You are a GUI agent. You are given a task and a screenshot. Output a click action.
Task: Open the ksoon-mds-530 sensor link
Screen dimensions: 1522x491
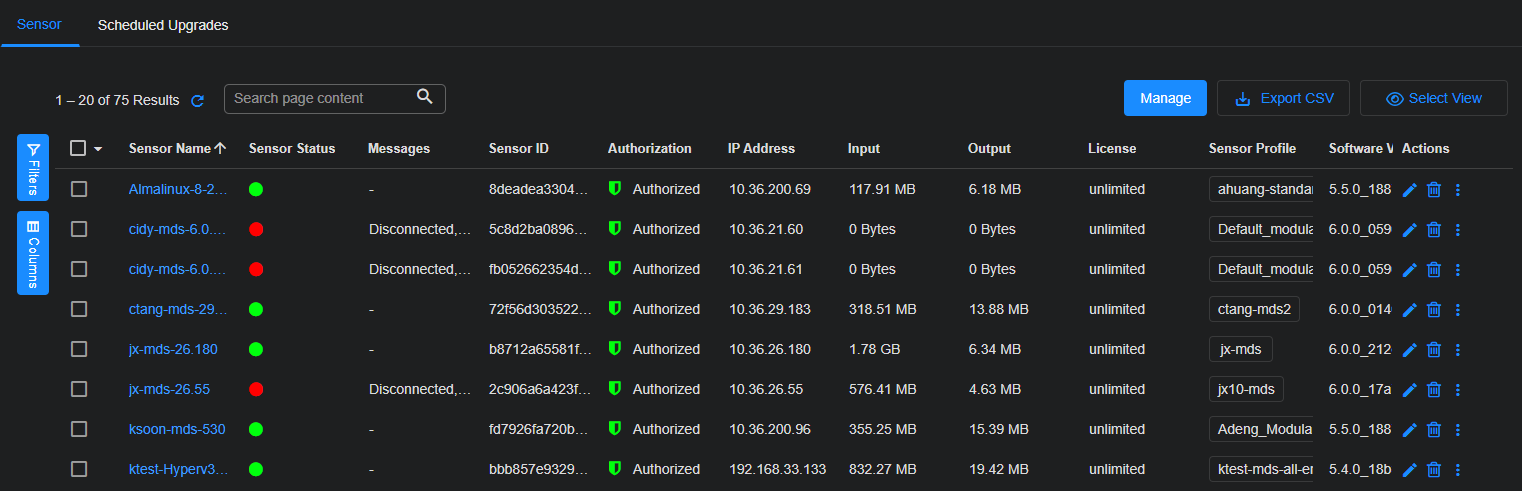176,429
